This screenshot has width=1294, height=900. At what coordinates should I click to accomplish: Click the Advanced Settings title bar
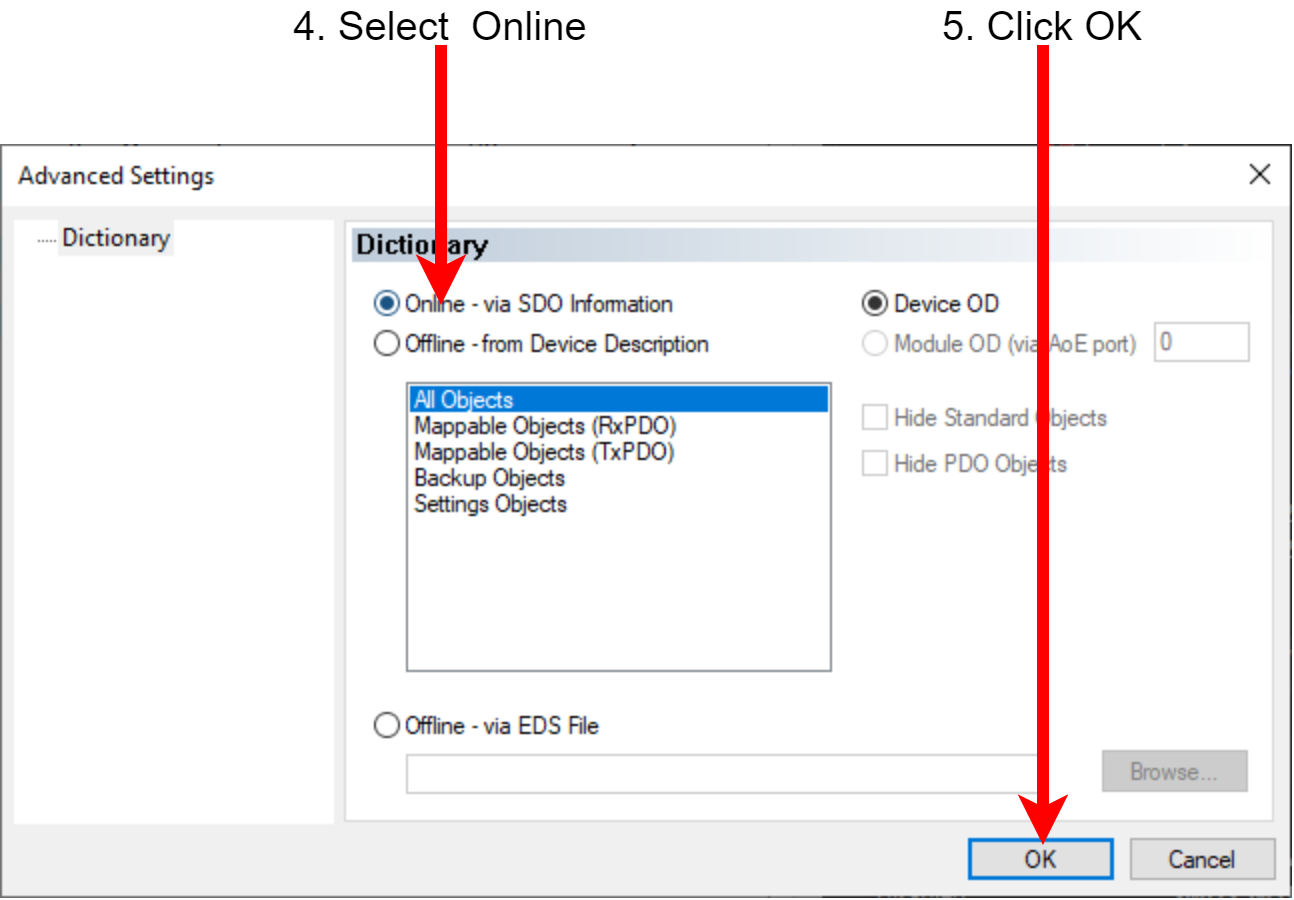600,176
